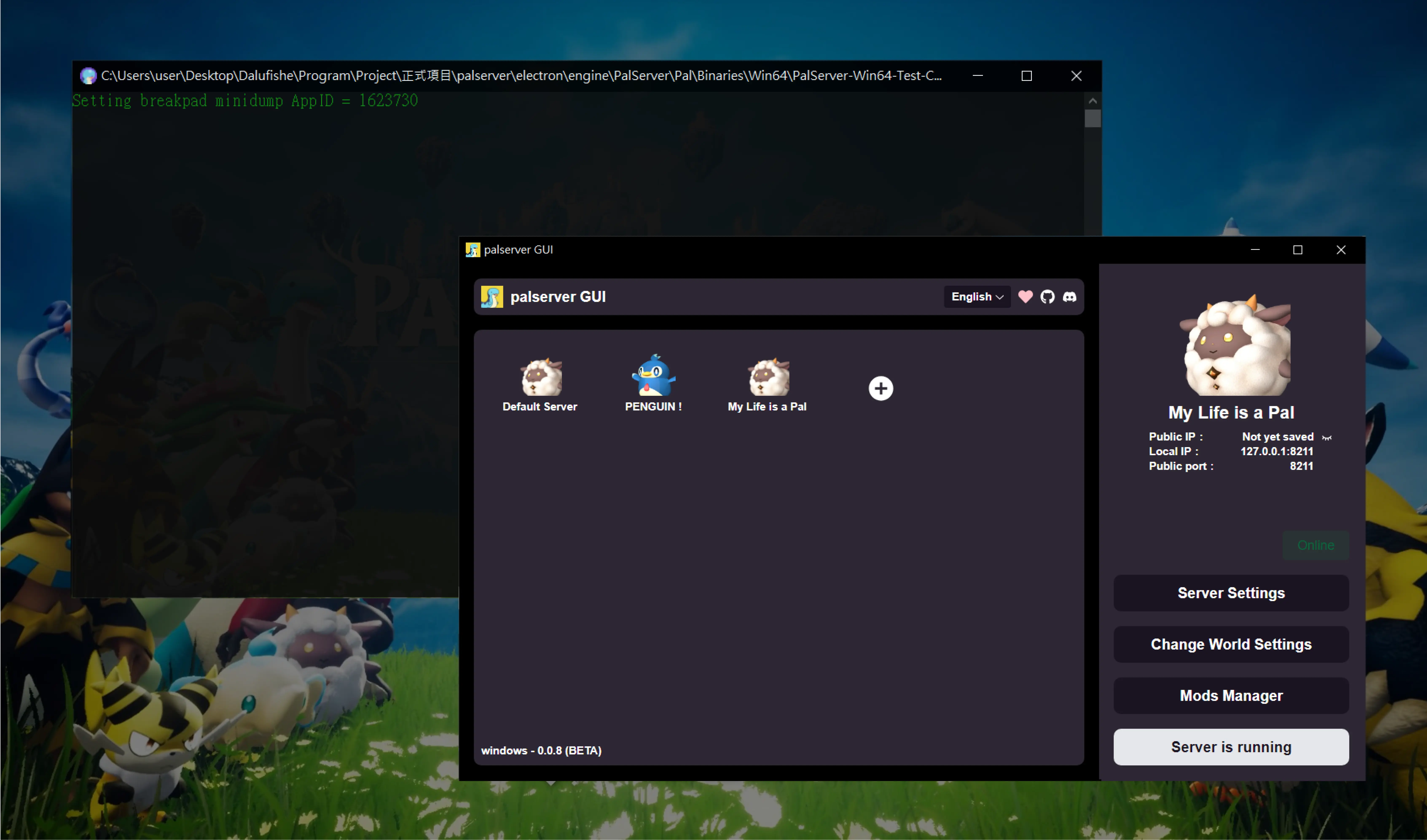Image resolution: width=1427 pixels, height=840 pixels.
Task: Click the windows - 0.0.8 (BETA) version text
Action: 541,750
